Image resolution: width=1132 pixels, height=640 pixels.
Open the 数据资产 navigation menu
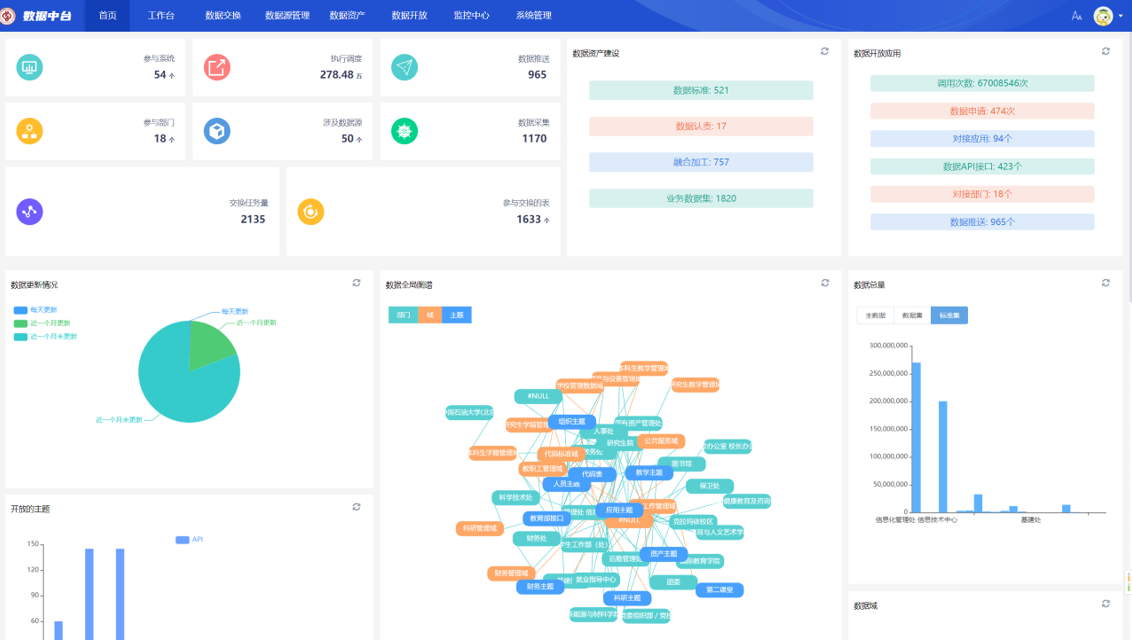347,16
